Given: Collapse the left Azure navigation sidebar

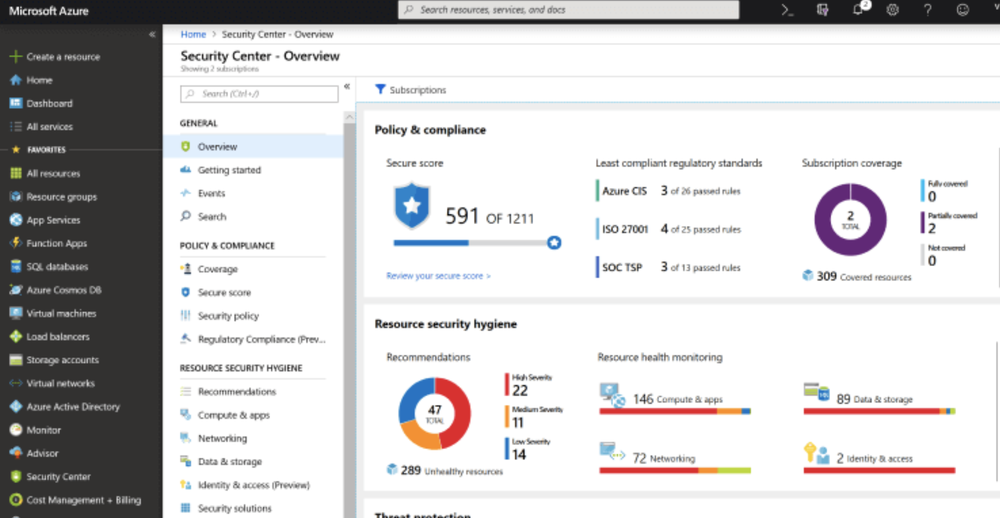Looking at the screenshot, I should click(x=152, y=34).
